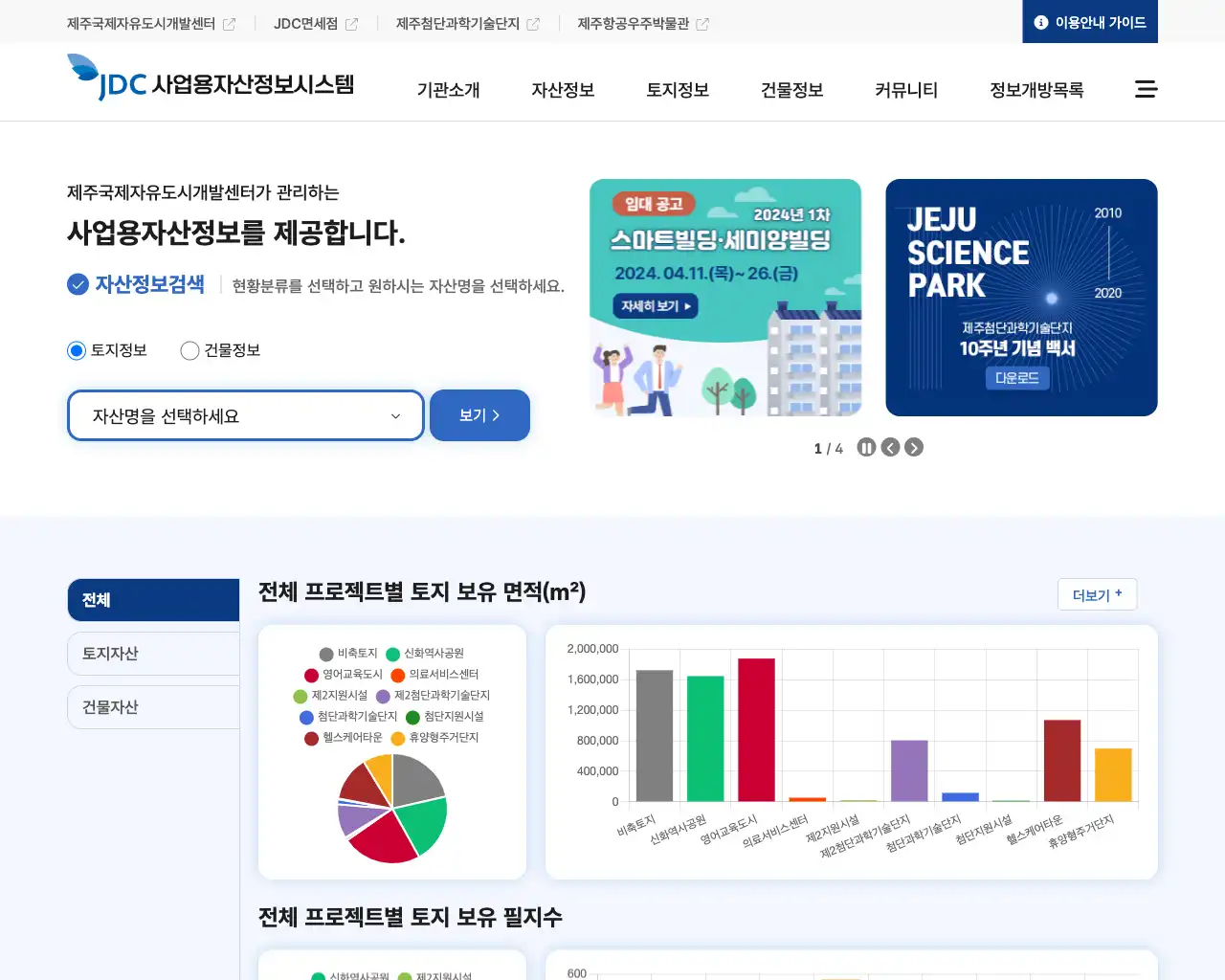The height and width of the screenshot is (980, 1225).
Task: Open the 커뮤니티 menu
Action: pyautogui.click(x=906, y=90)
